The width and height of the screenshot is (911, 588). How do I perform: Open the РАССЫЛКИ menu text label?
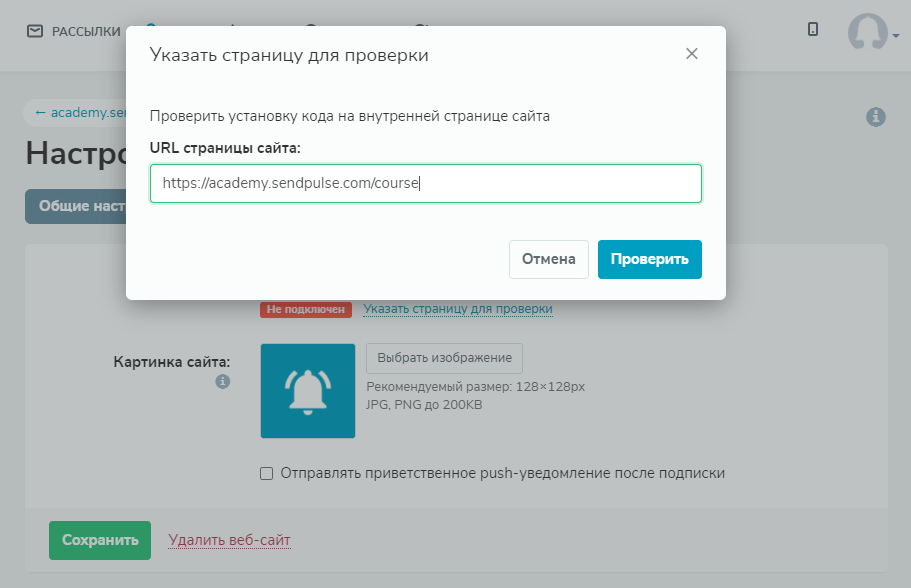click(86, 31)
